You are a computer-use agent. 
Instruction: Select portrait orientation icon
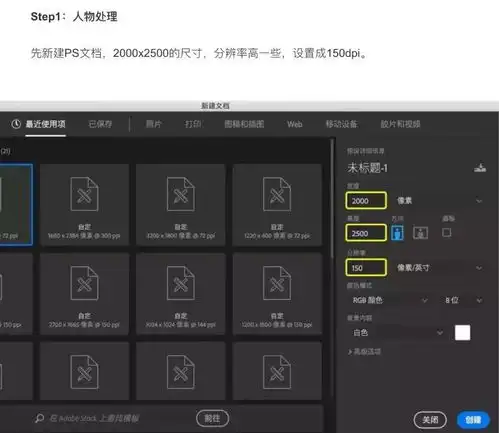tap(397, 233)
